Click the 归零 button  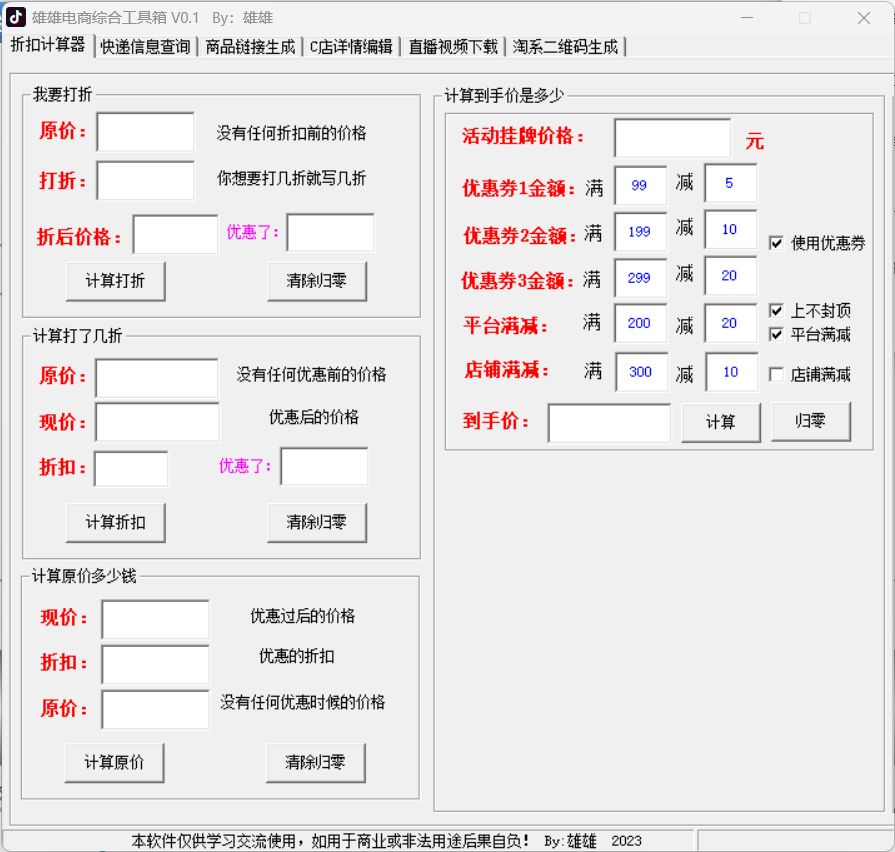click(811, 421)
